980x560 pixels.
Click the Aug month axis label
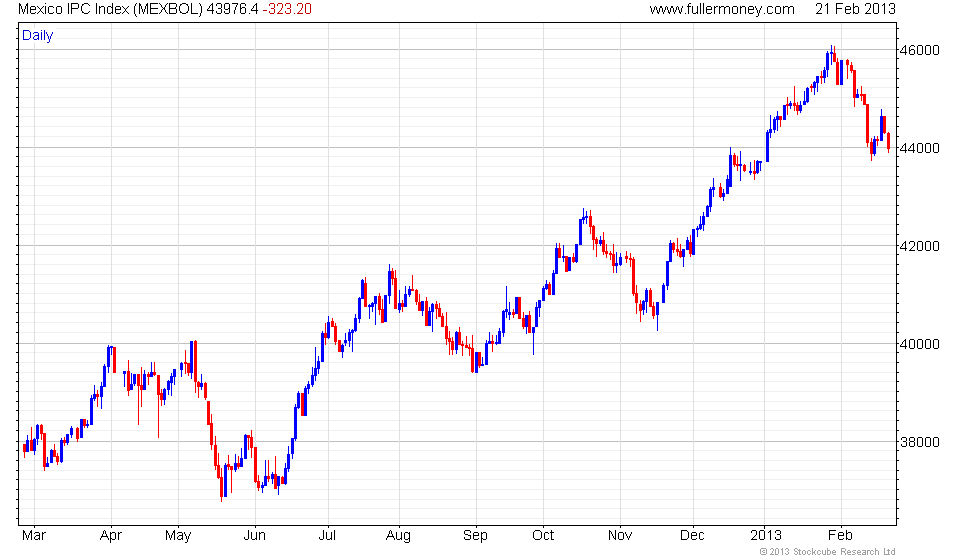[398, 536]
